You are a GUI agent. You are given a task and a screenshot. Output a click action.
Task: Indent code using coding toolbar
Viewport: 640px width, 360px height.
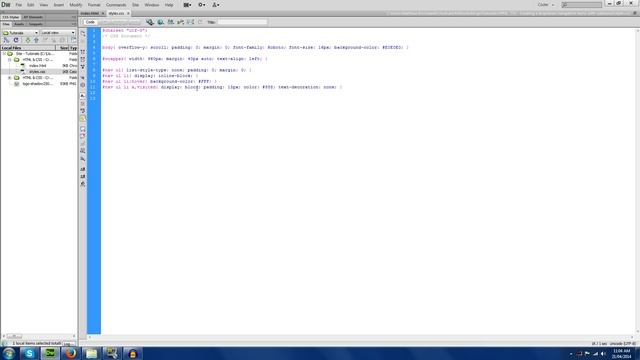click(x=83, y=169)
